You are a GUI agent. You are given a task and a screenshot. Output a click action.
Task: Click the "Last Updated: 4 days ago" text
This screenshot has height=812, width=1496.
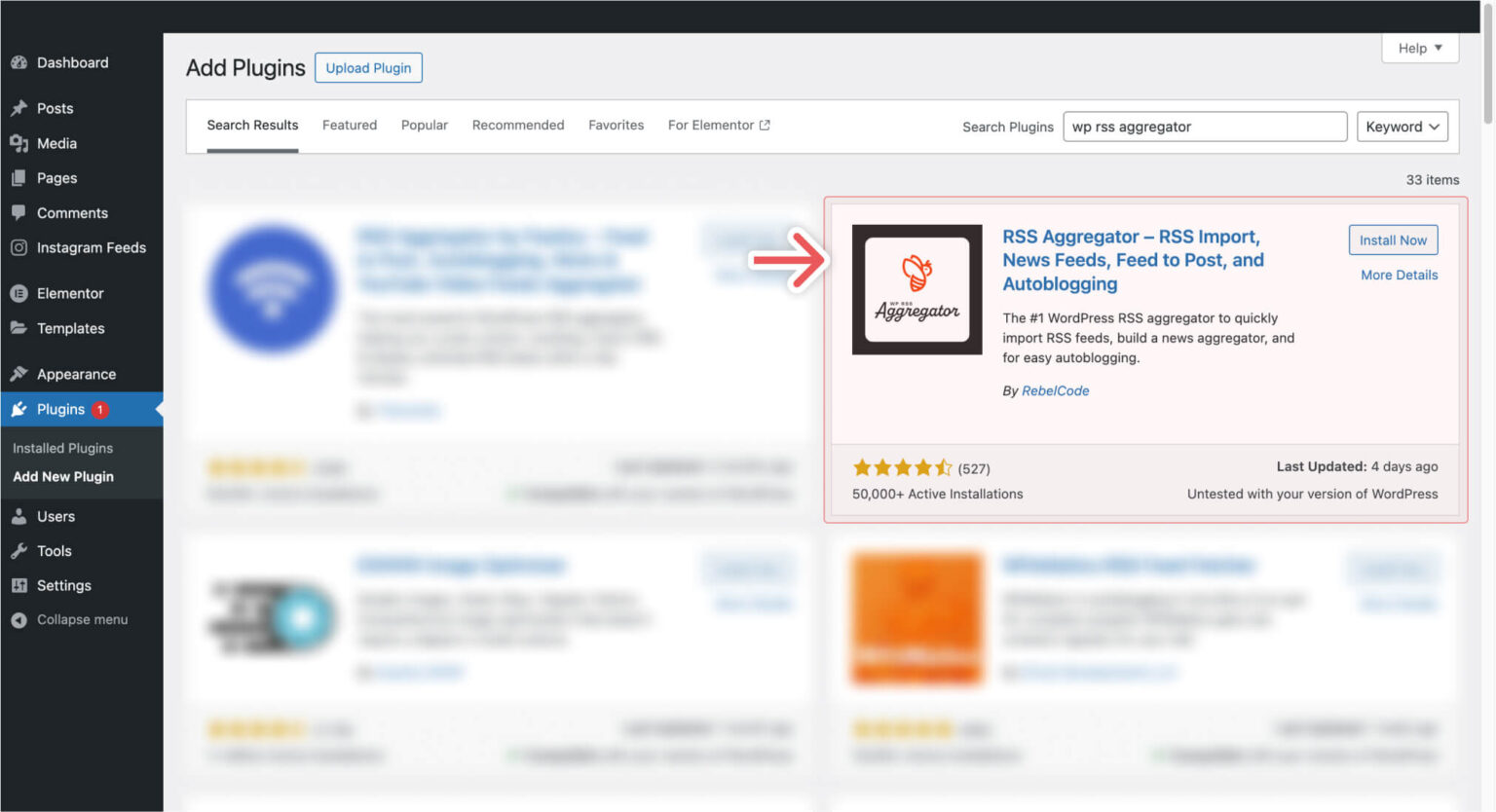pyautogui.click(x=1357, y=466)
